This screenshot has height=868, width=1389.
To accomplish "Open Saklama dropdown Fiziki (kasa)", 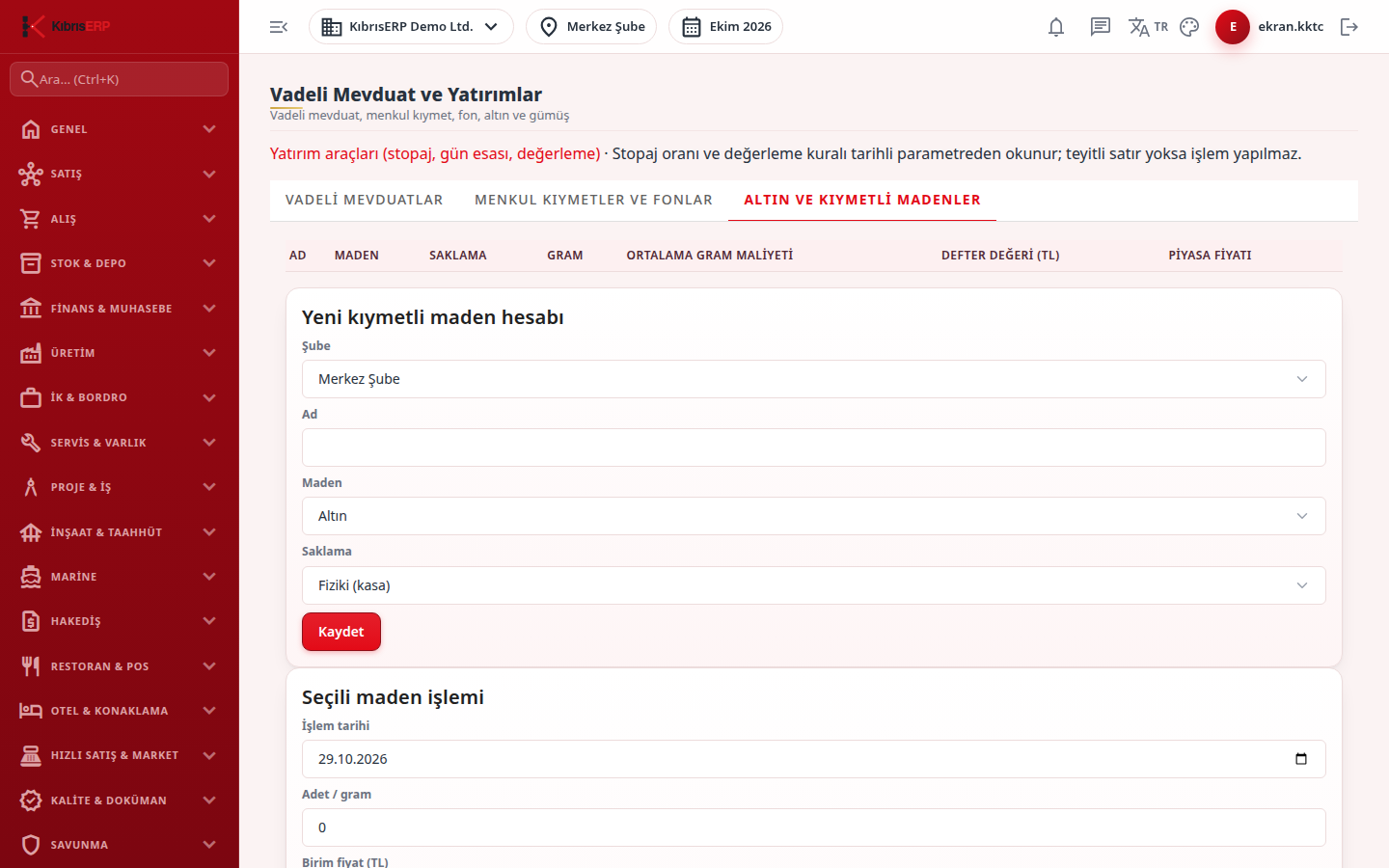I will (x=813, y=585).
